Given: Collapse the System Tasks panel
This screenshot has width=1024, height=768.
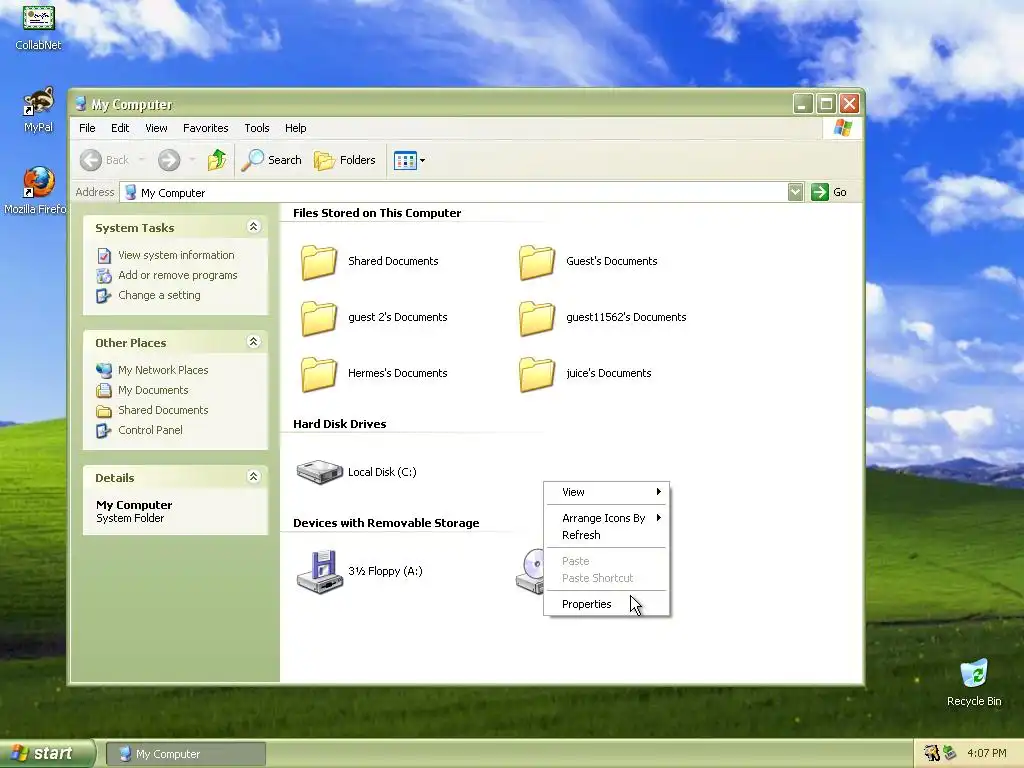Looking at the screenshot, I should click(x=253, y=227).
